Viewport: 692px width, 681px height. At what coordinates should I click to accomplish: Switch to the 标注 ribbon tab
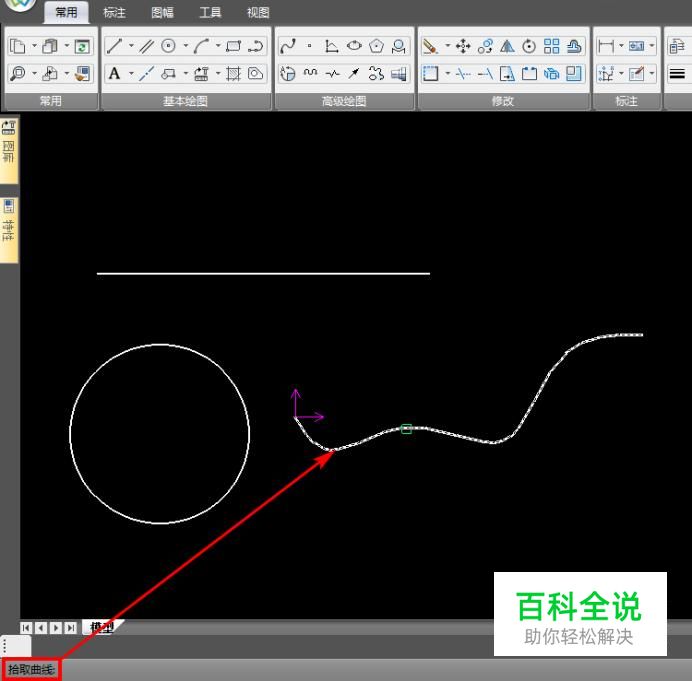coord(114,12)
